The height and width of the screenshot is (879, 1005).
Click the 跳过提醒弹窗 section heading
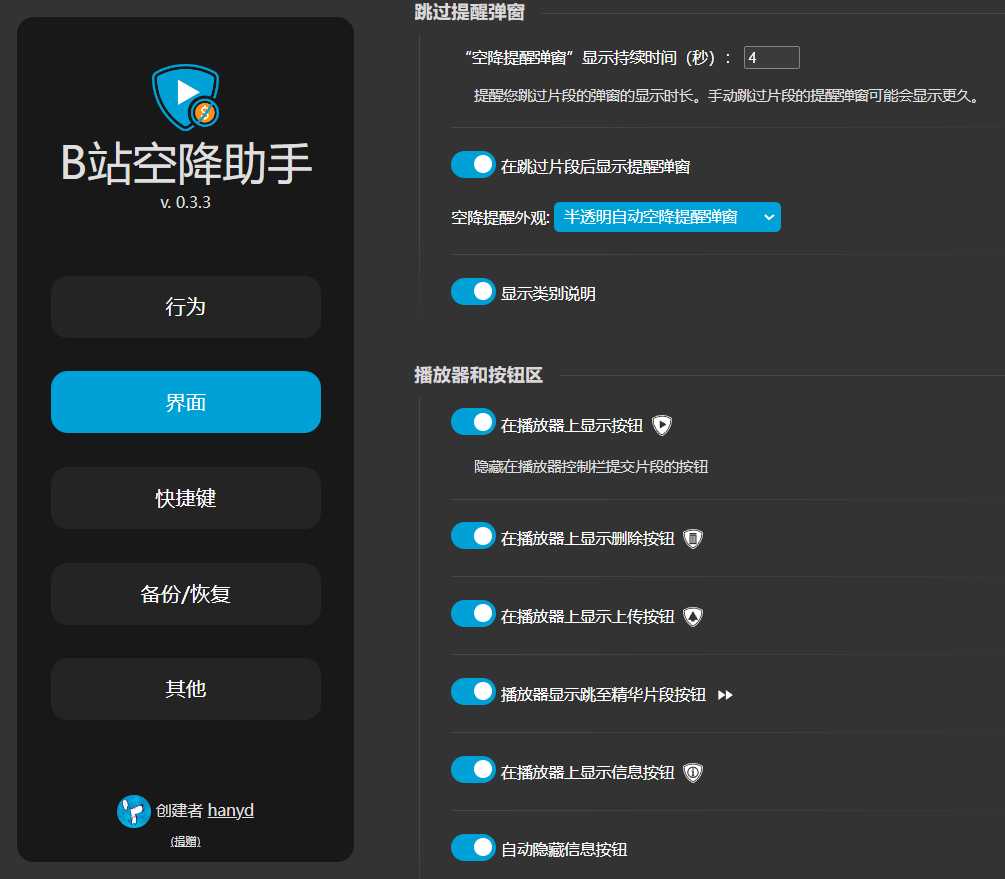click(470, 12)
